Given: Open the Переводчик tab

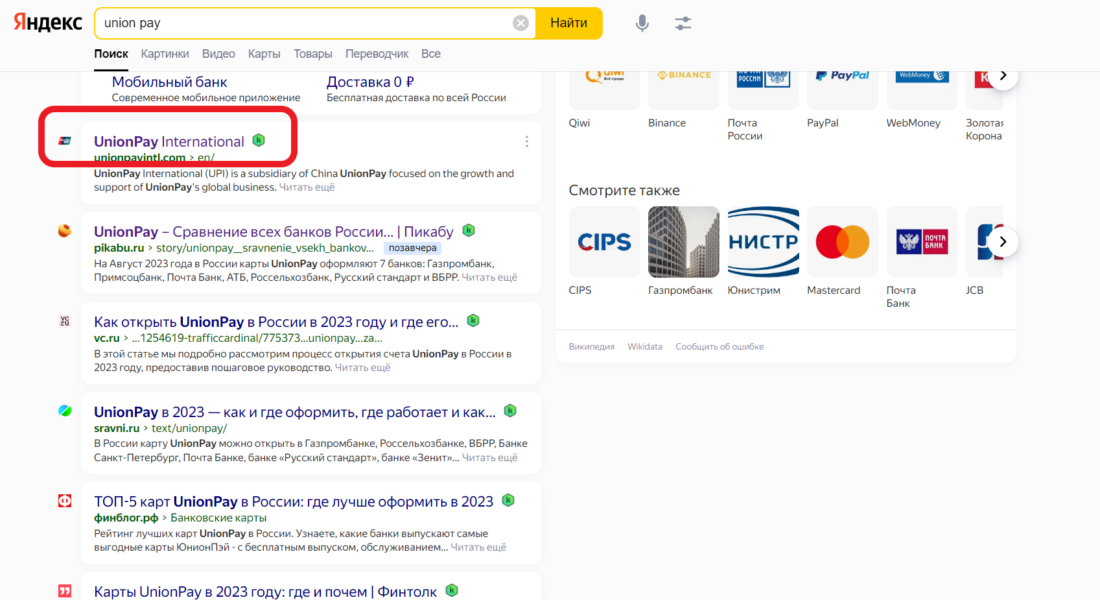Looking at the screenshot, I should [377, 54].
